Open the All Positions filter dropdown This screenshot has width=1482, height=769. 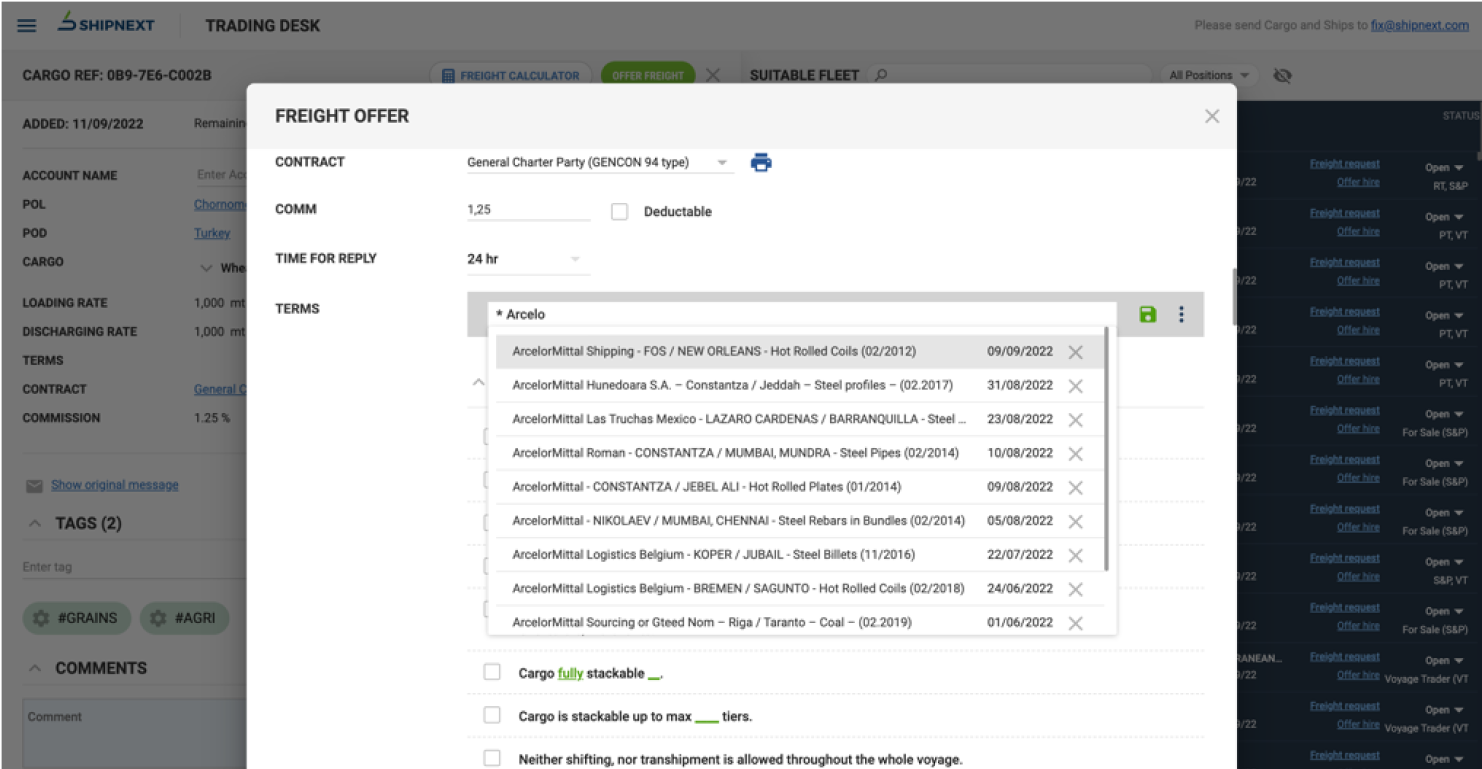coord(1210,75)
